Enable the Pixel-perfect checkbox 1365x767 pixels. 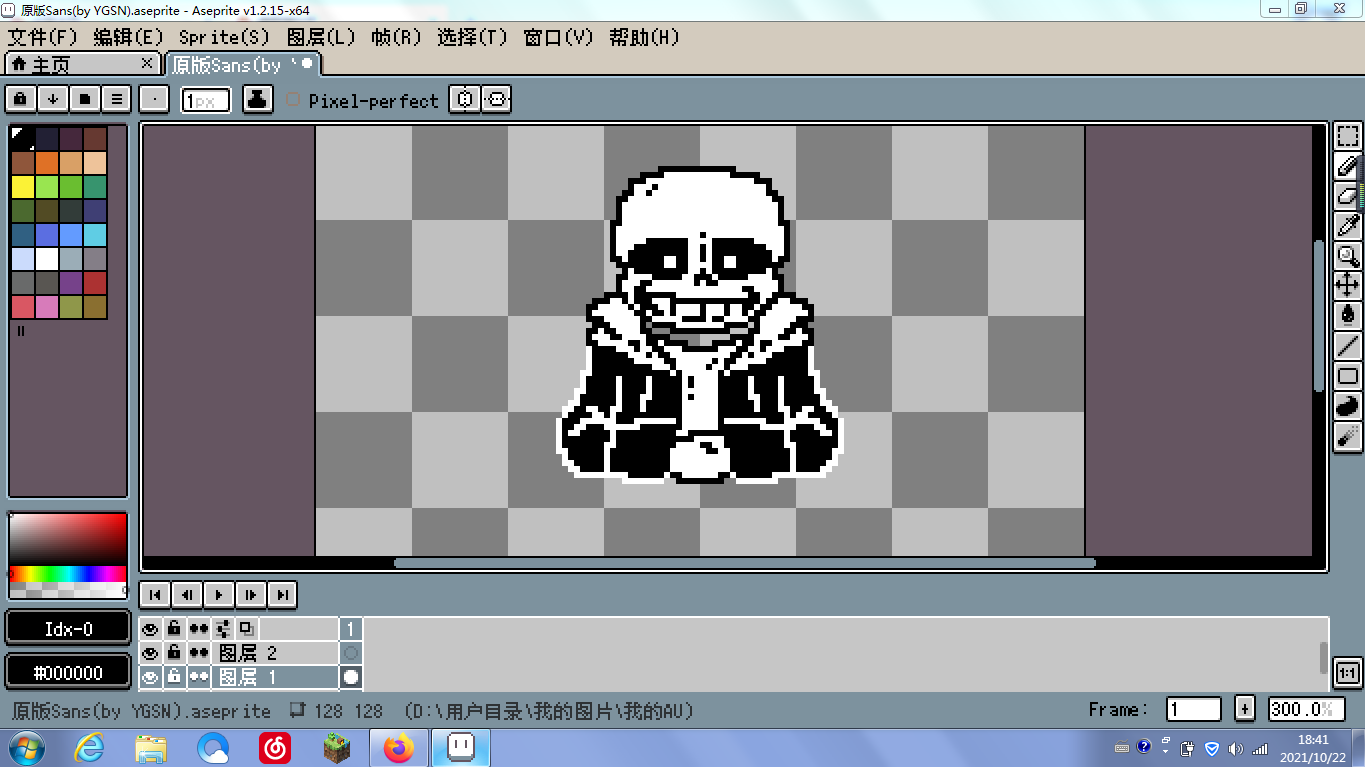click(x=293, y=100)
